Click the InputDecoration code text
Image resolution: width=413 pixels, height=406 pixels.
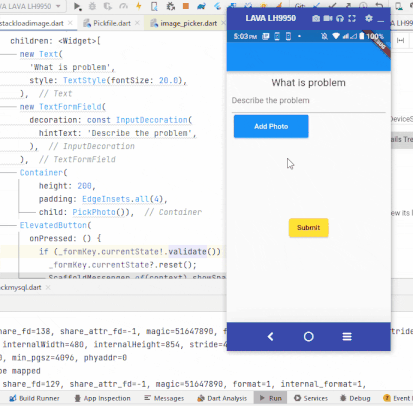point(152,120)
